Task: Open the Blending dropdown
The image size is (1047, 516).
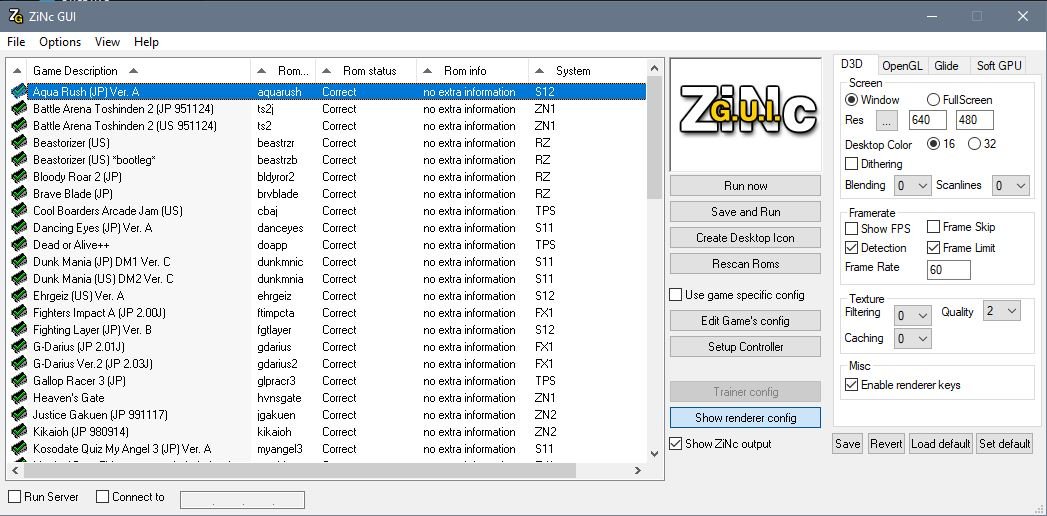Action: [912, 186]
